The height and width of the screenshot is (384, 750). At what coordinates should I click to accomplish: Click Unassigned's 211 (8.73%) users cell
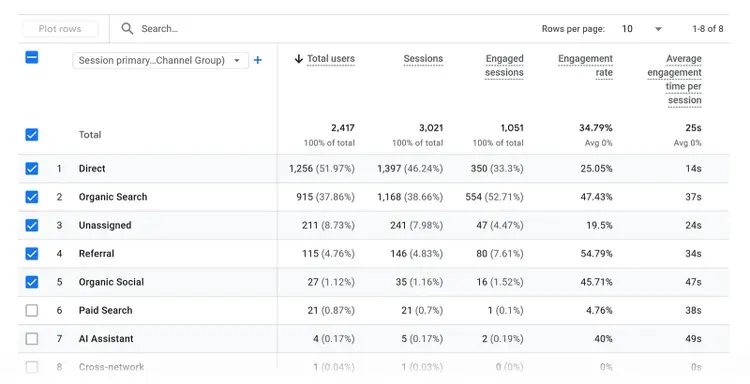328,225
